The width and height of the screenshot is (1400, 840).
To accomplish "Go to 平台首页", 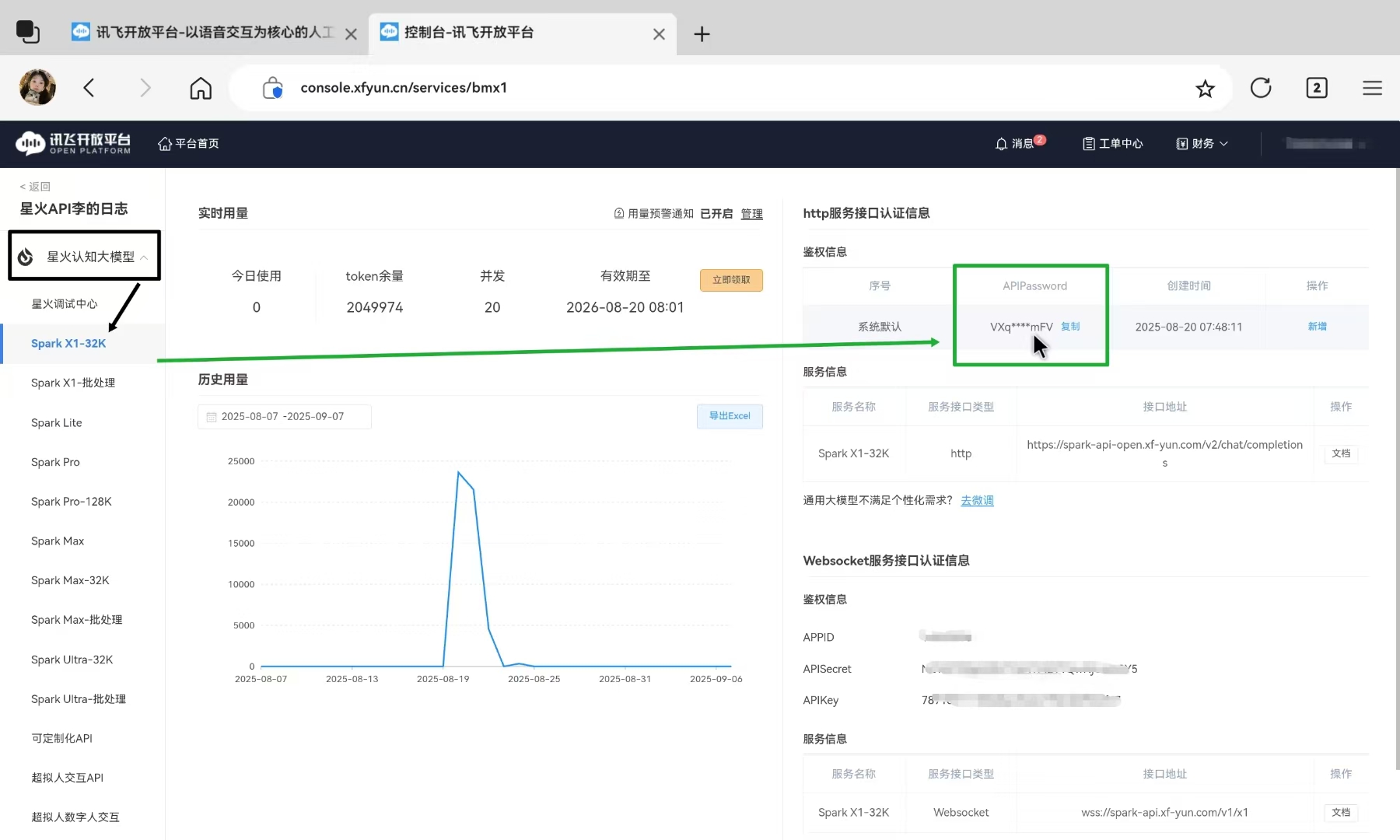I will pyautogui.click(x=188, y=144).
